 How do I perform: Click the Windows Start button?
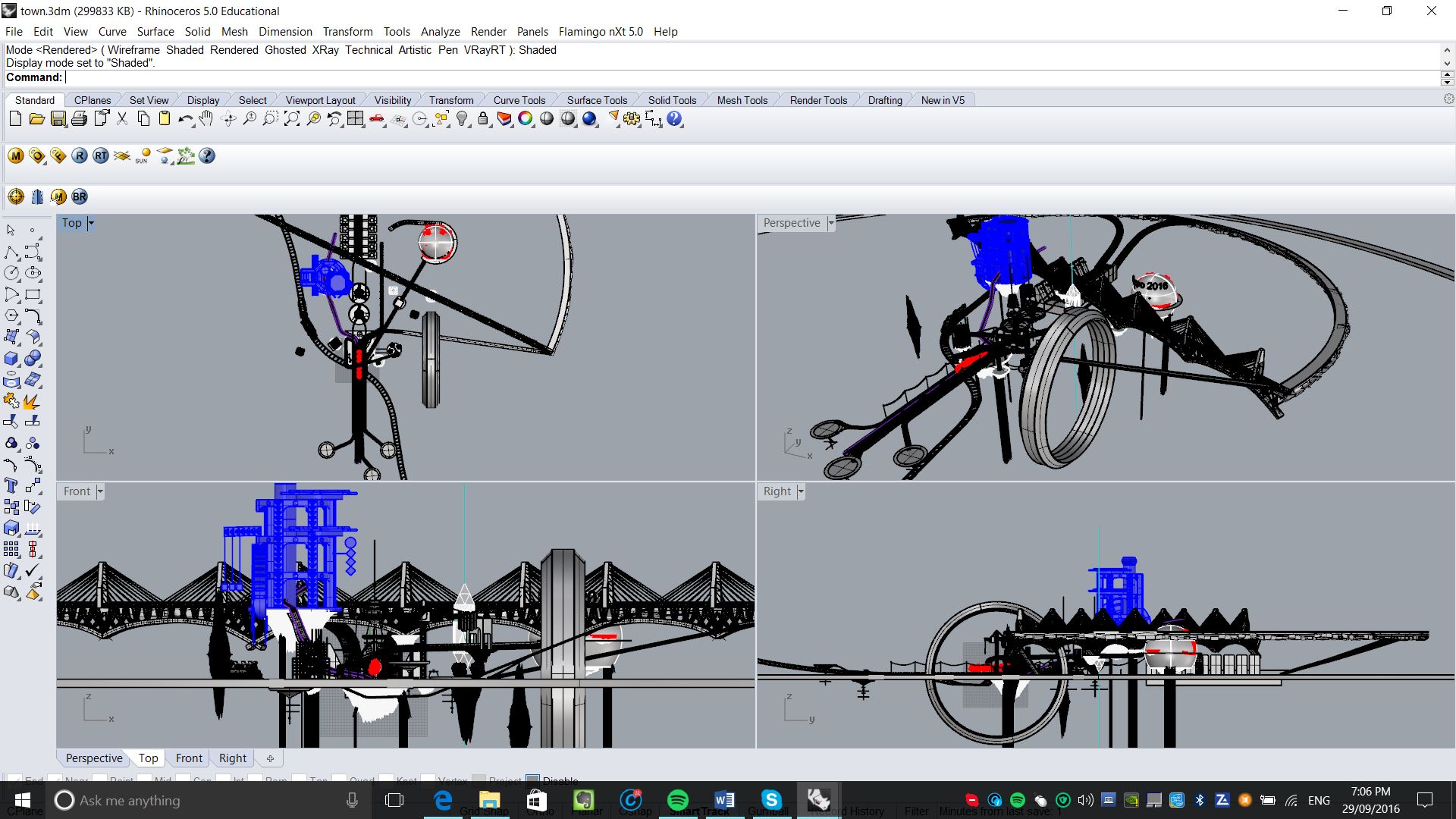pyautogui.click(x=22, y=800)
